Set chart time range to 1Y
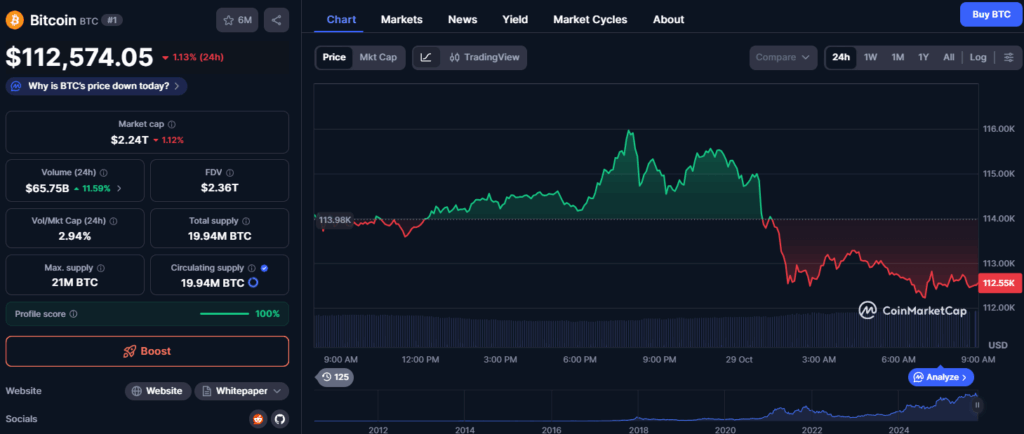Screen dimensions: 1024x434 (923, 57)
